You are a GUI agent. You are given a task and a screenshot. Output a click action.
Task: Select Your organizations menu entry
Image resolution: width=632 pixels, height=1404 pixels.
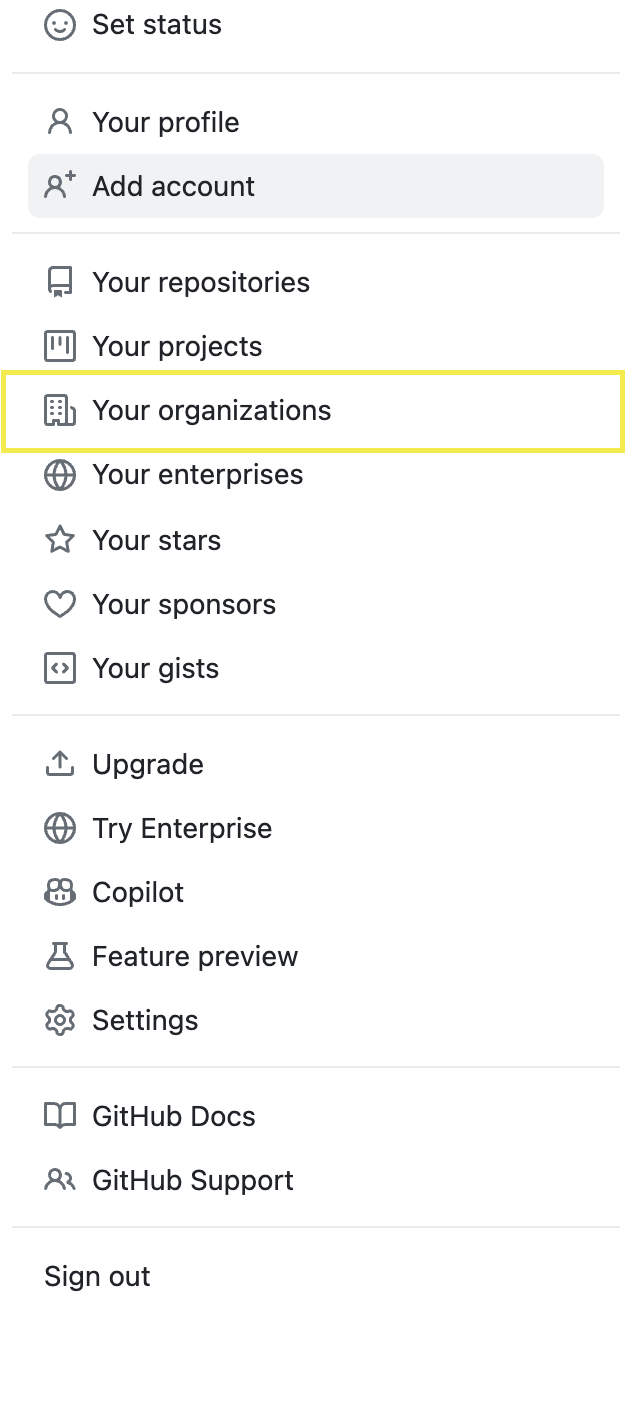(316, 410)
